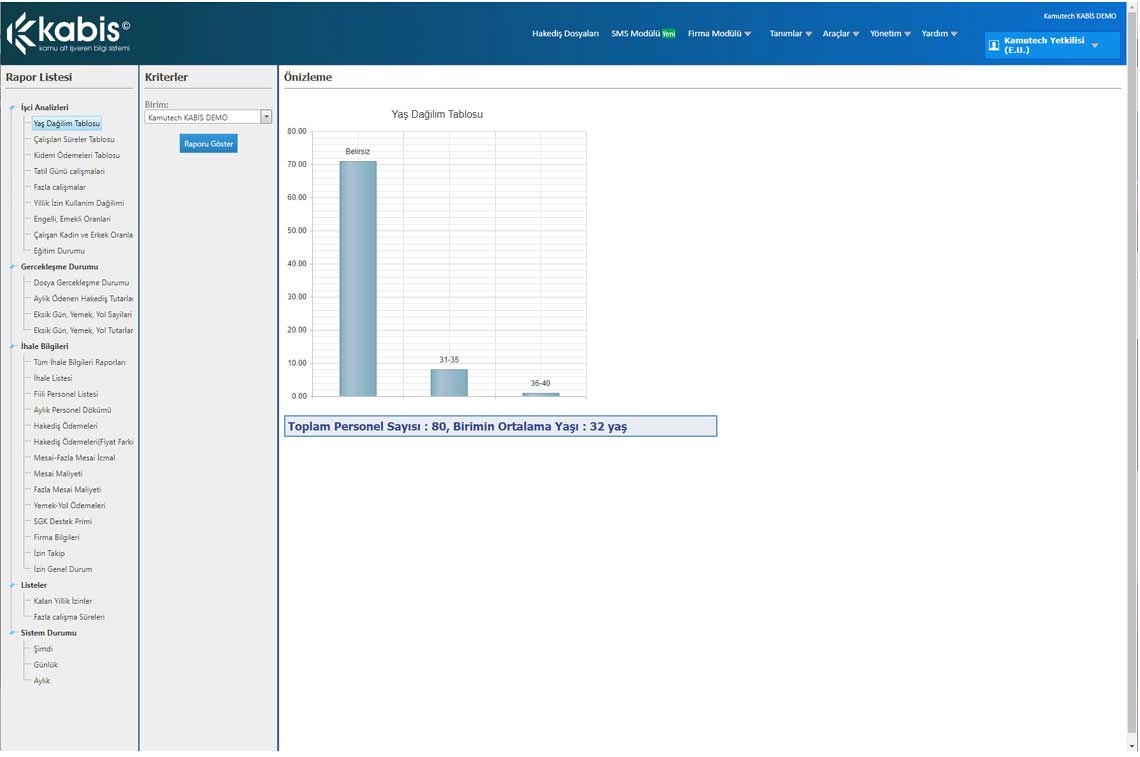The height and width of the screenshot is (757, 1140).
Task: Open Yıllık İzin Kullanım Dağılımı report
Action: click(x=79, y=204)
